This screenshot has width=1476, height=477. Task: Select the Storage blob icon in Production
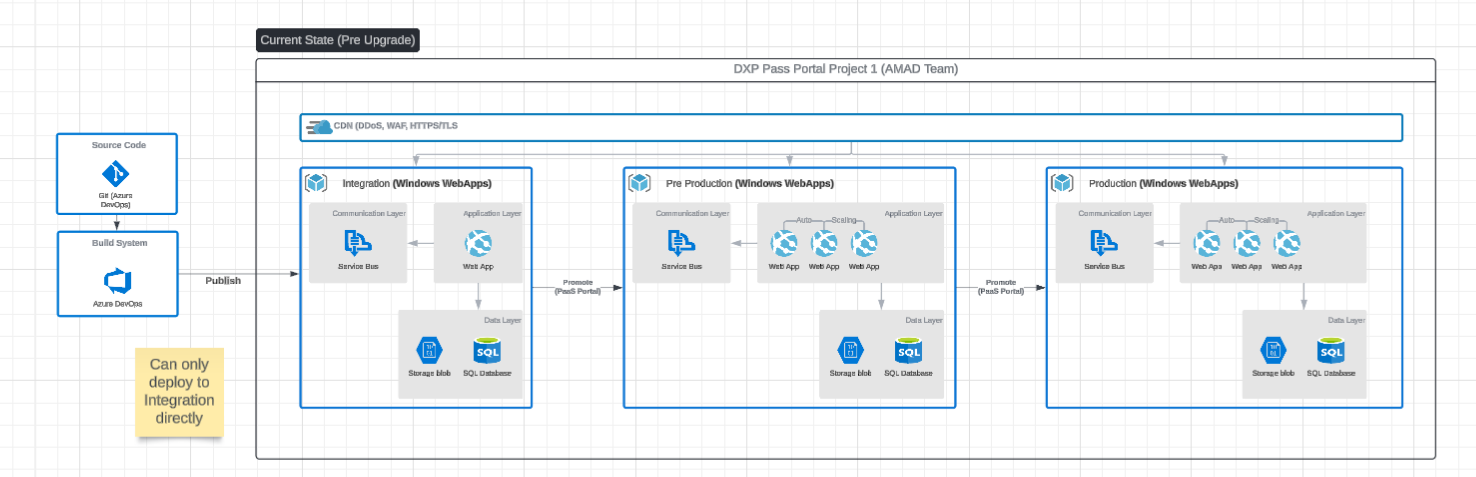click(1273, 351)
